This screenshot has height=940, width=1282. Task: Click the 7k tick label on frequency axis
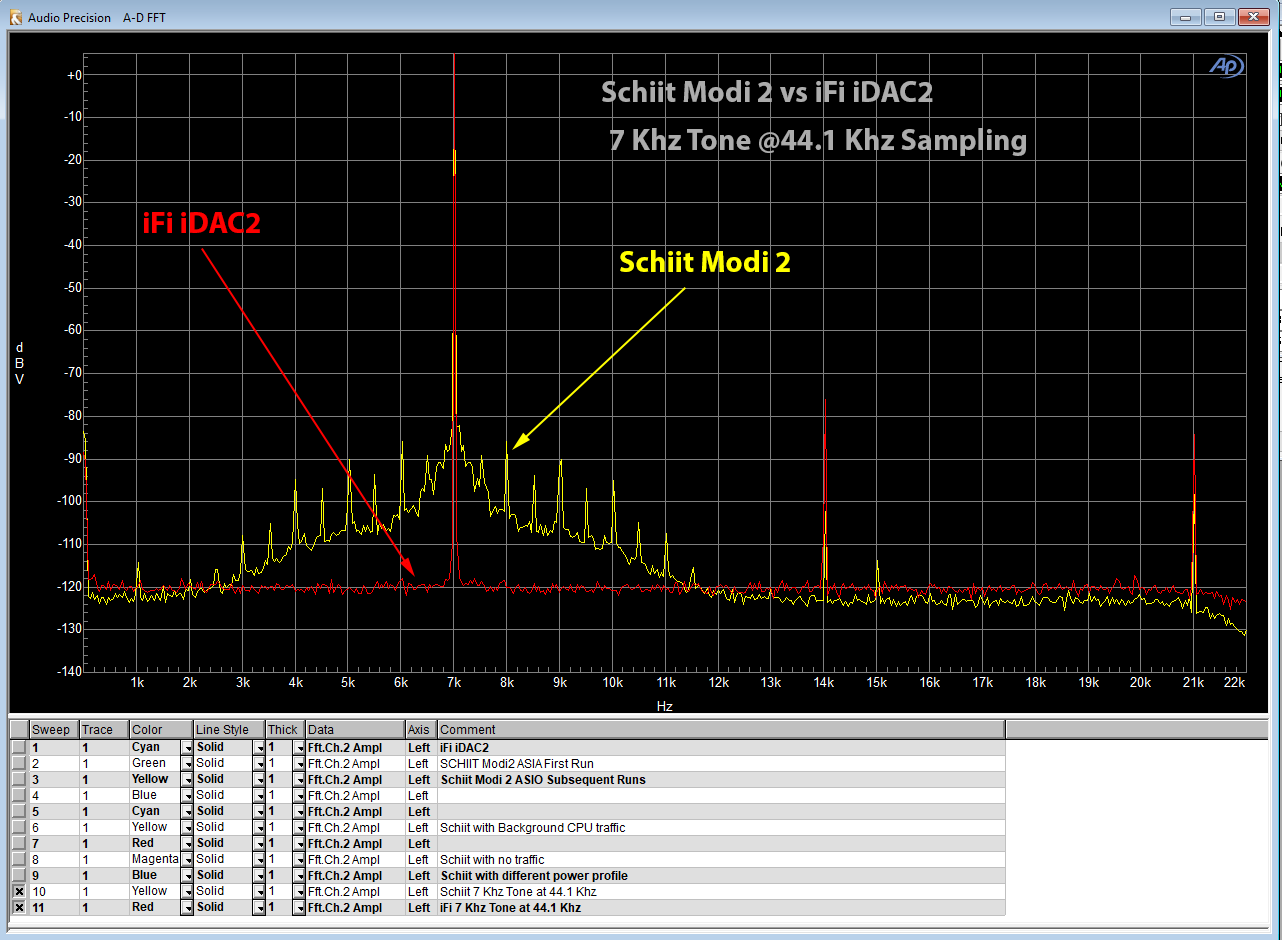(x=454, y=683)
